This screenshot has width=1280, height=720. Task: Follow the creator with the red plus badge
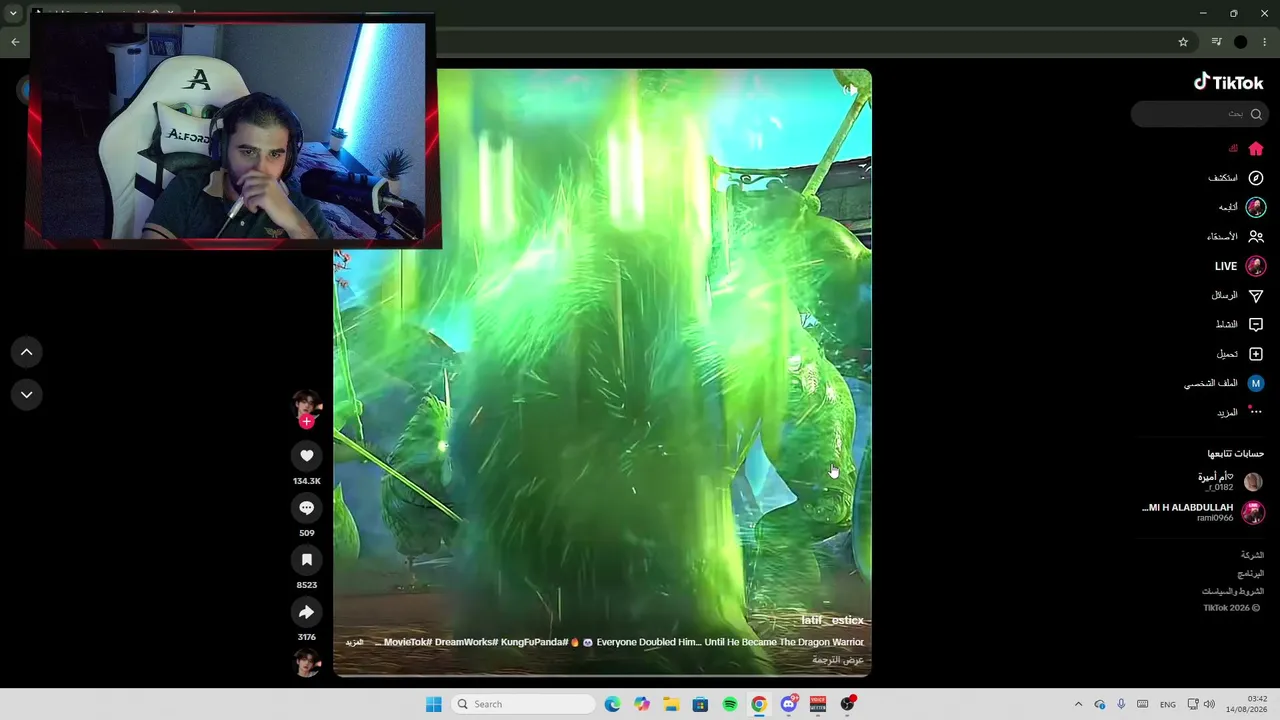tap(307, 422)
